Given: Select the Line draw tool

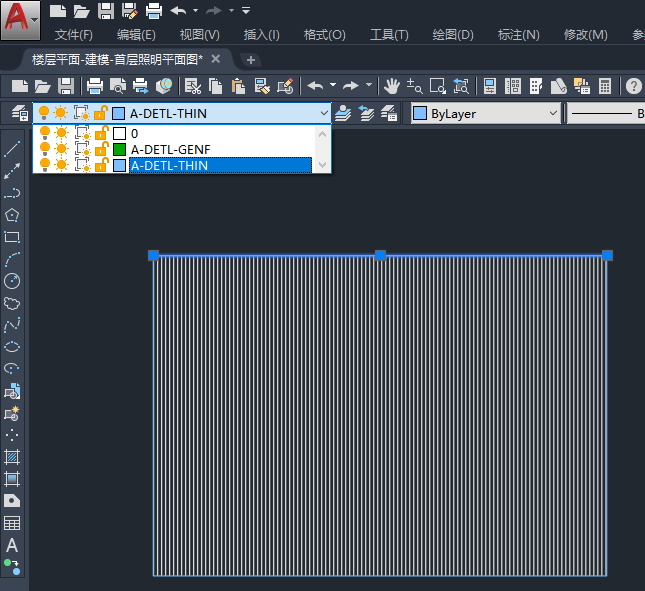Looking at the screenshot, I should click(12, 149).
